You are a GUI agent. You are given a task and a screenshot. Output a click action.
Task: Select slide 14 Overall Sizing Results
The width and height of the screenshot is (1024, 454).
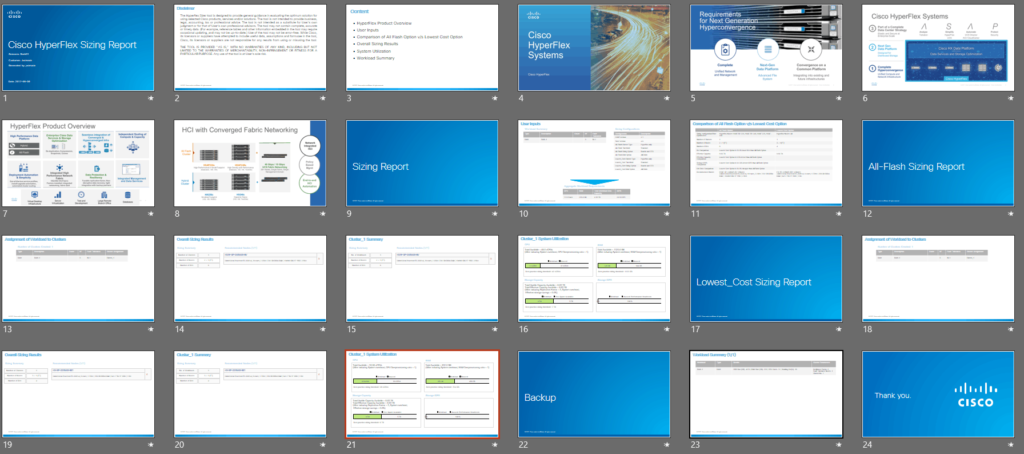[x=250, y=279]
